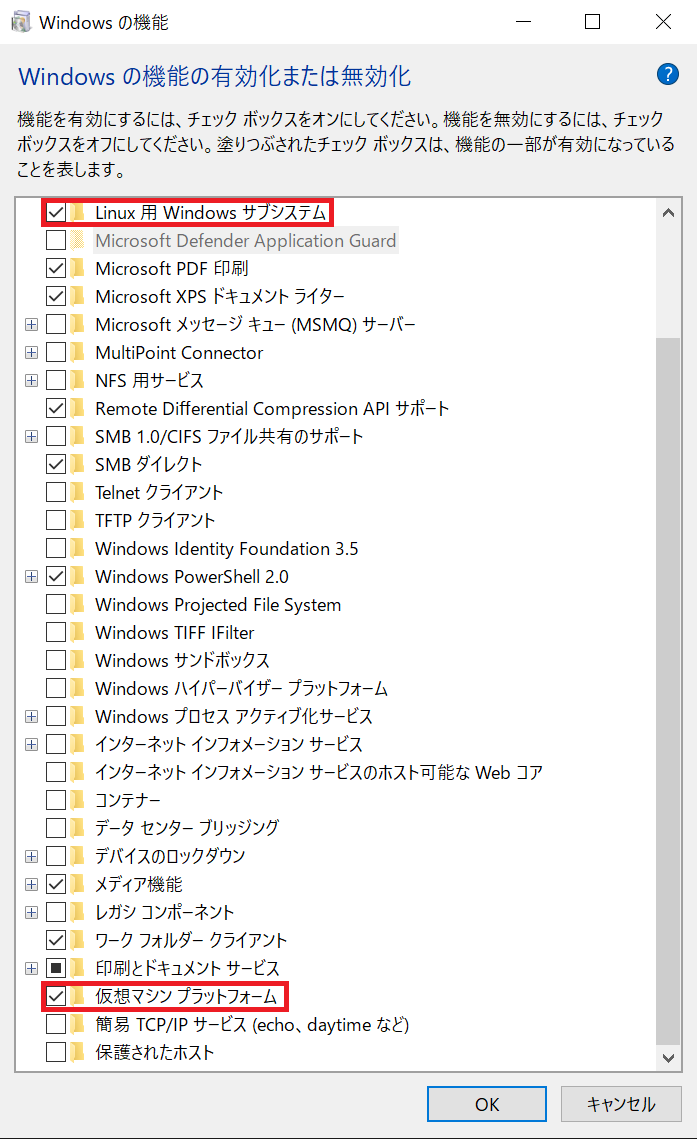Enable Windows ハイパーバイザー プラットフォーム checkbox
Image resolution: width=697 pixels, height=1139 pixels.
[x=56, y=689]
